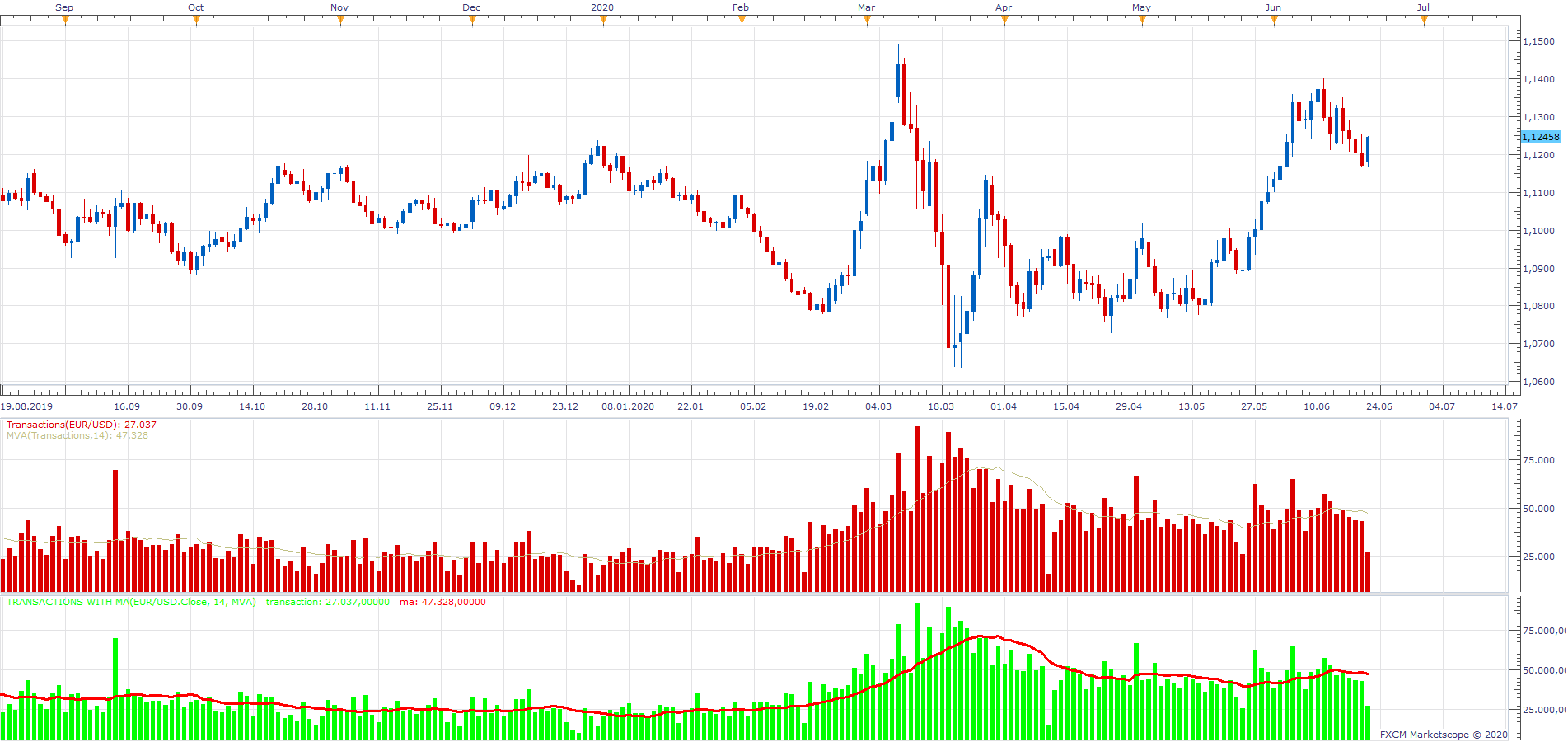The height and width of the screenshot is (742, 1568).
Task: Click the 30.09 date label
Action: [x=190, y=406]
